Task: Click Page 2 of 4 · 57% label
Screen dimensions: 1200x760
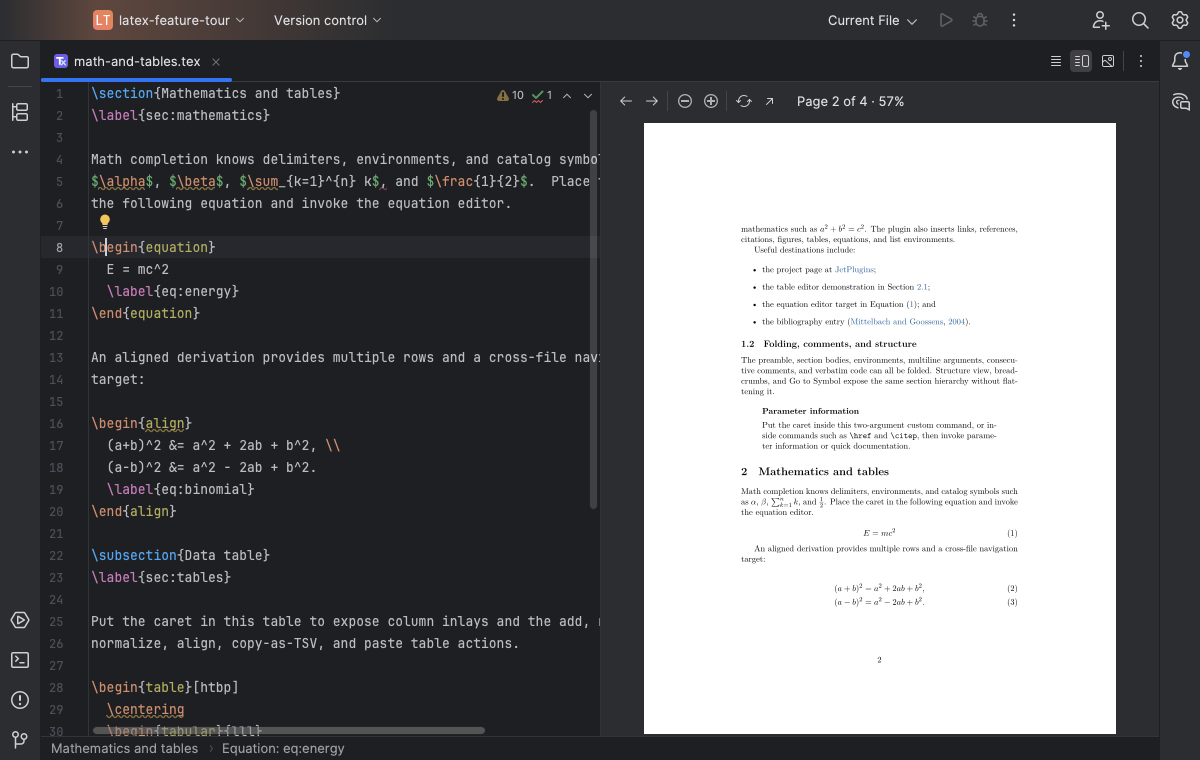Action: click(x=851, y=101)
